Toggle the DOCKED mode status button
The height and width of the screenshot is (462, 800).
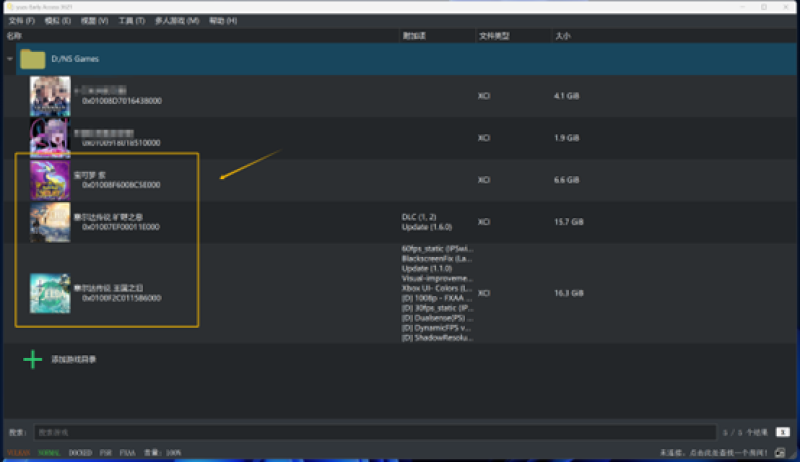point(80,453)
